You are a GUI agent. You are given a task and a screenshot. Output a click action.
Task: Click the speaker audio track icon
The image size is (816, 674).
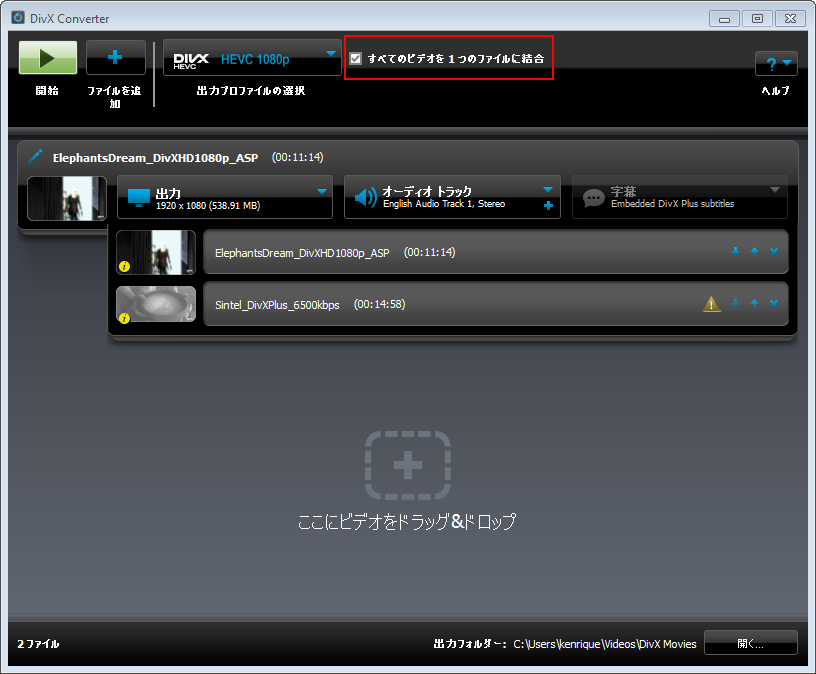coord(365,198)
